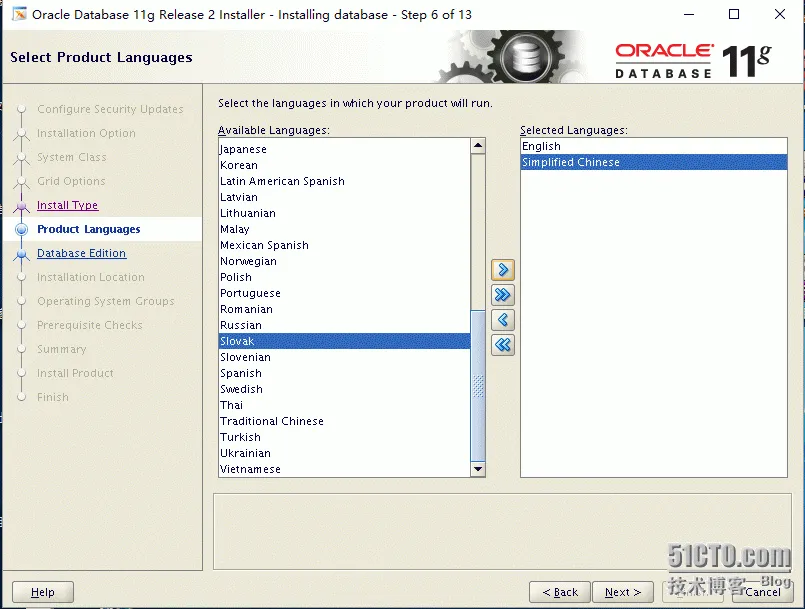Select Russian in the list
Image resolution: width=805 pixels, height=609 pixels.
[344, 325]
